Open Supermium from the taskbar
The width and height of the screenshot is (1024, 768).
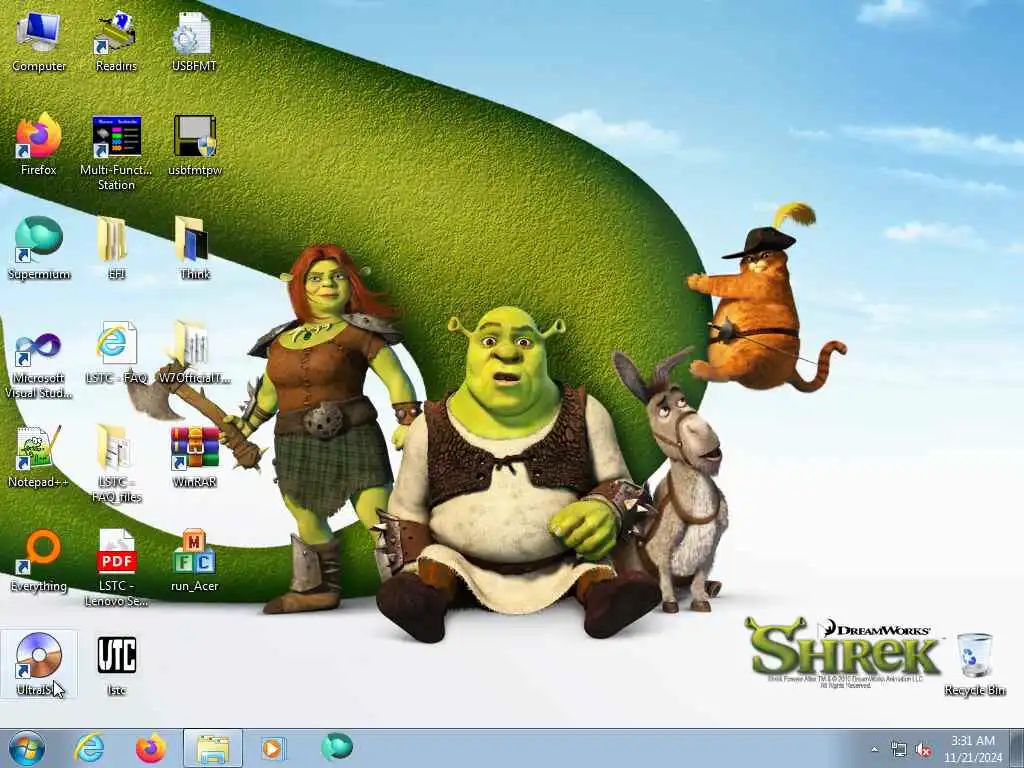336,747
